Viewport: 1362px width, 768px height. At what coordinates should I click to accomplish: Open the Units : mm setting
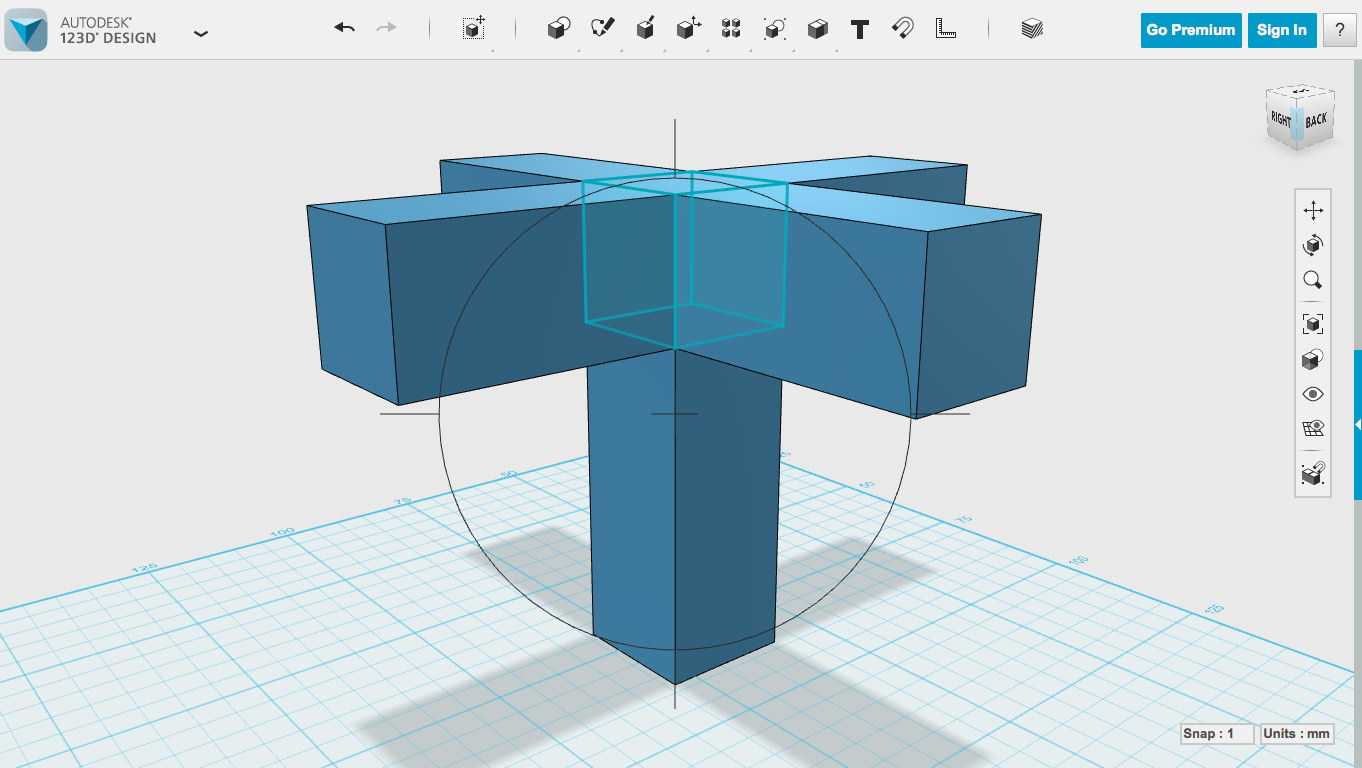(1297, 734)
